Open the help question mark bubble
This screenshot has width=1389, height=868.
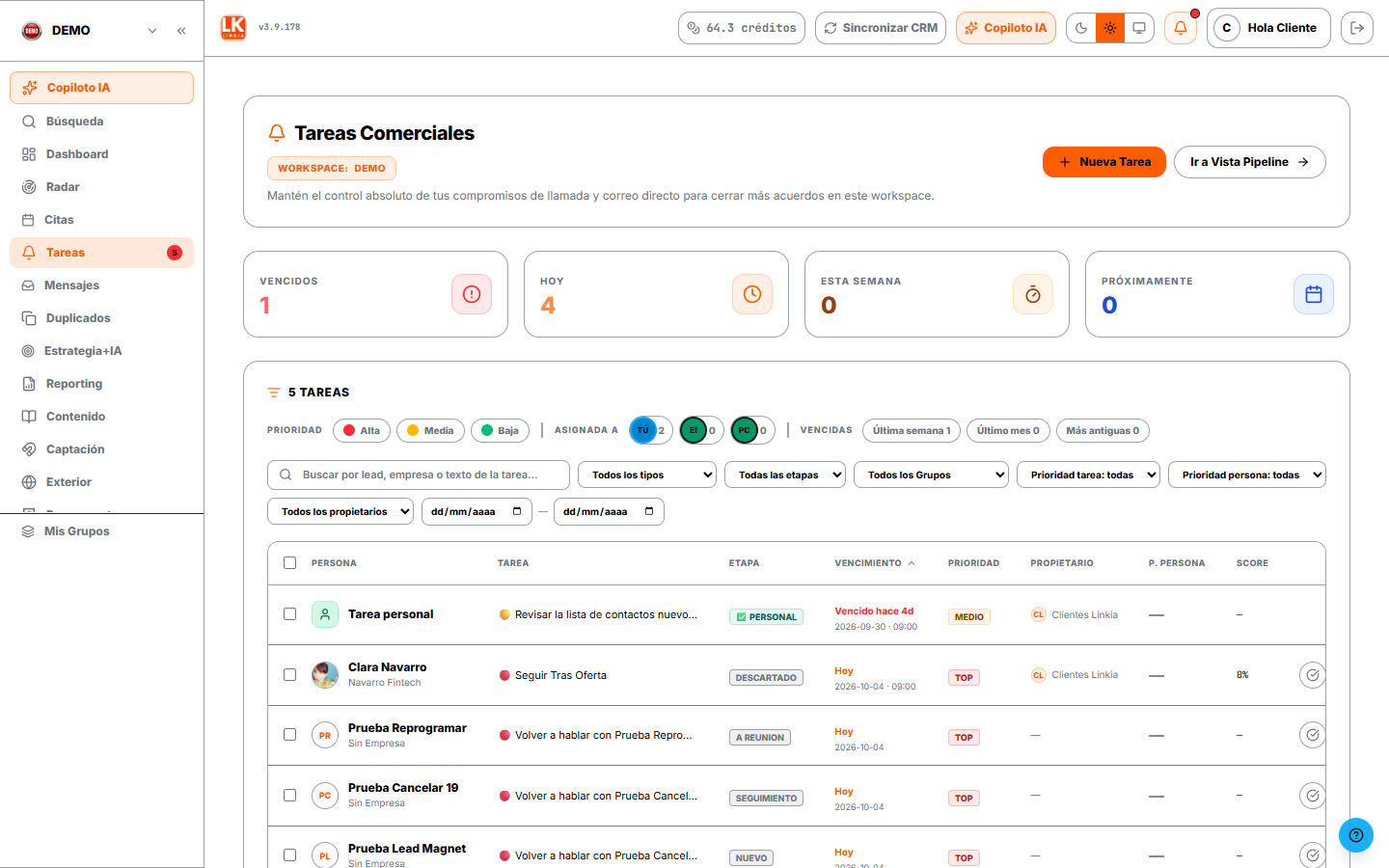pos(1355,835)
